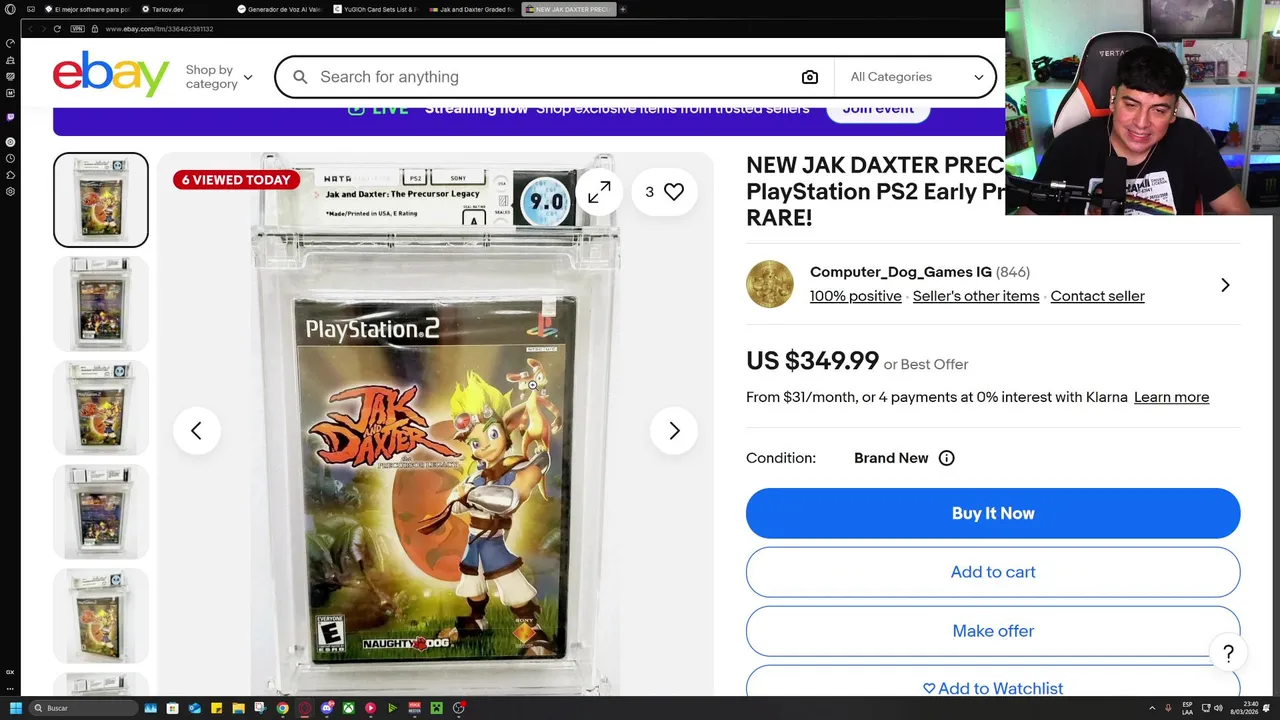Click ESP LAA language indicator in tray

(x=1187, y=708)
